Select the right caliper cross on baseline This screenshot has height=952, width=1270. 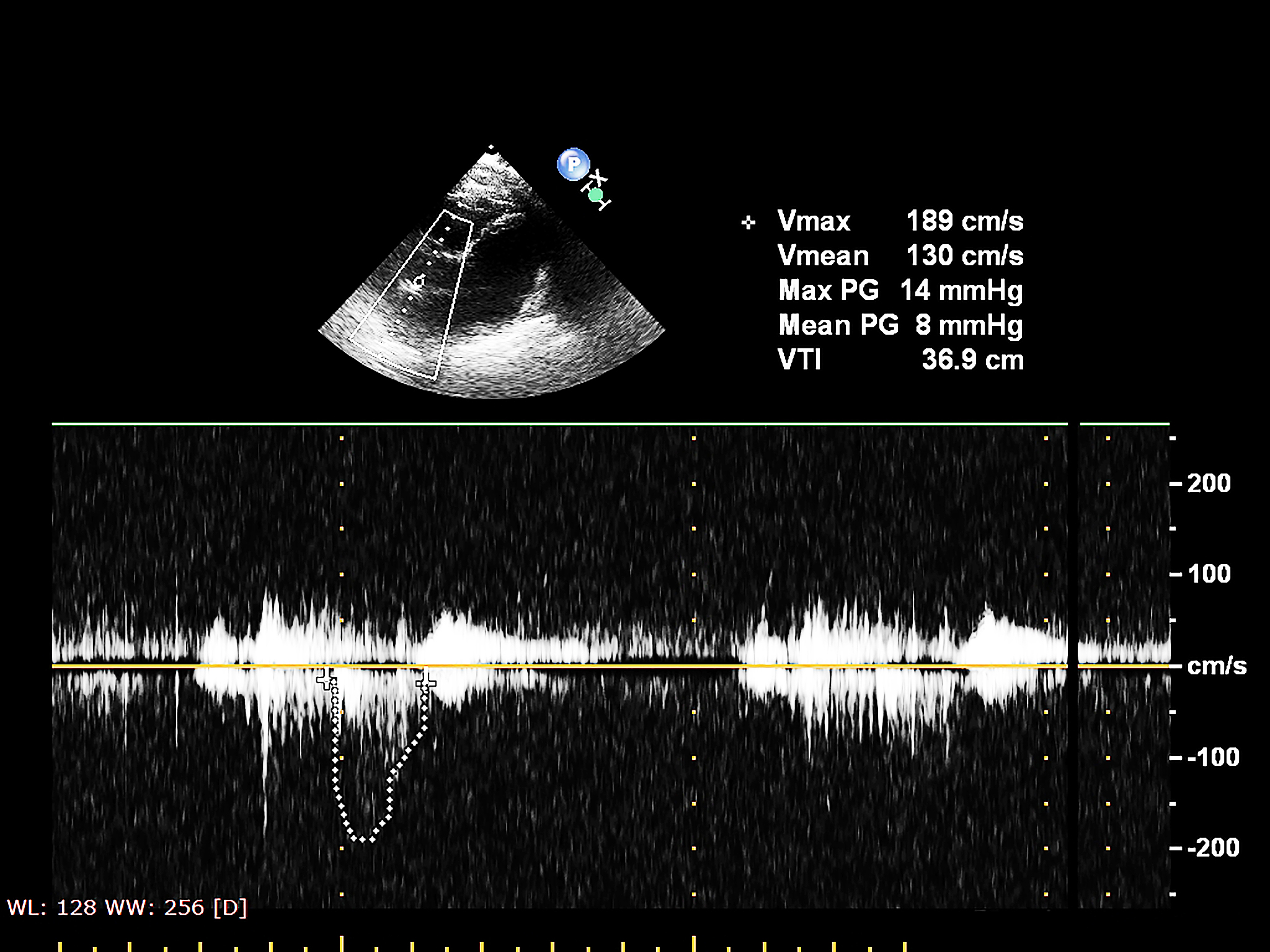point(425,682)
